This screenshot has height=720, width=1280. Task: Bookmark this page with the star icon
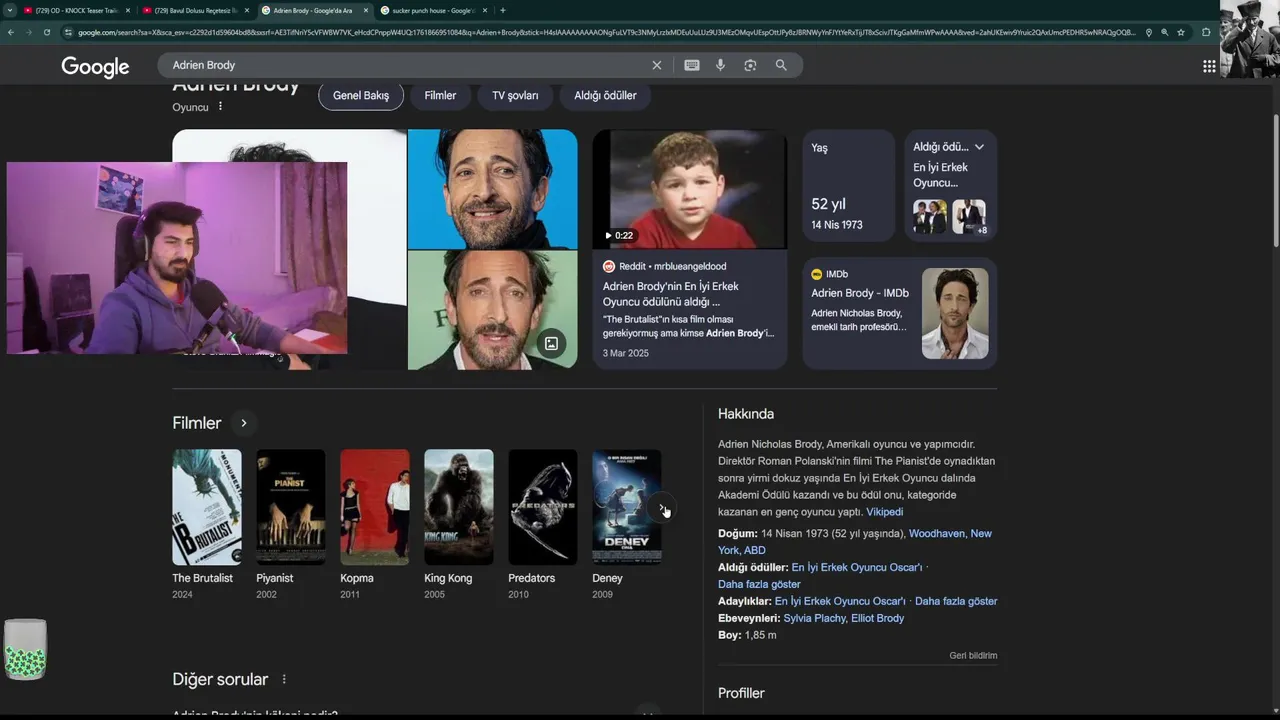coord(1181,32)
